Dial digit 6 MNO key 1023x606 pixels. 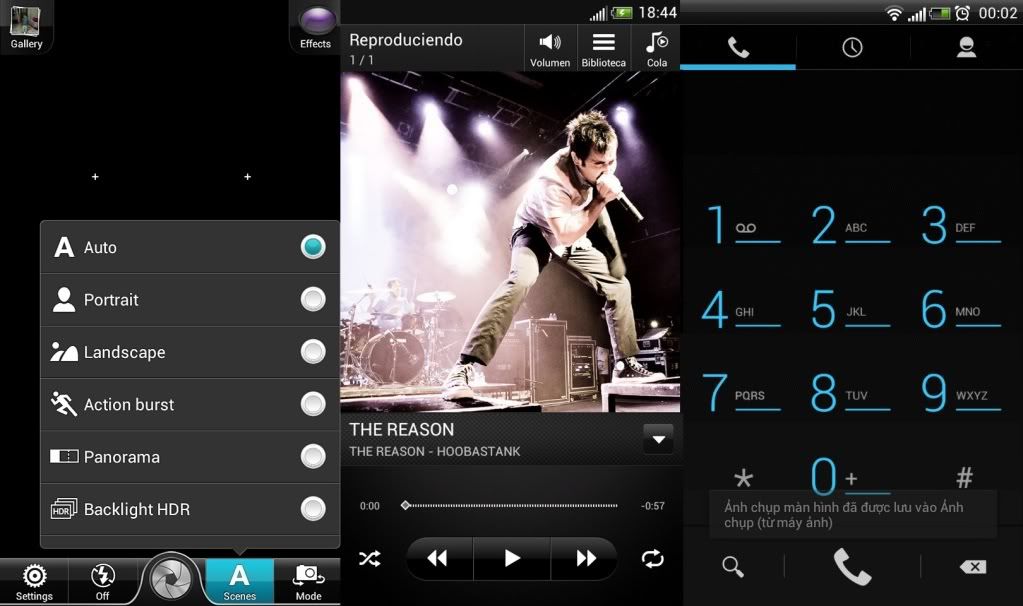tap(960, 309)
